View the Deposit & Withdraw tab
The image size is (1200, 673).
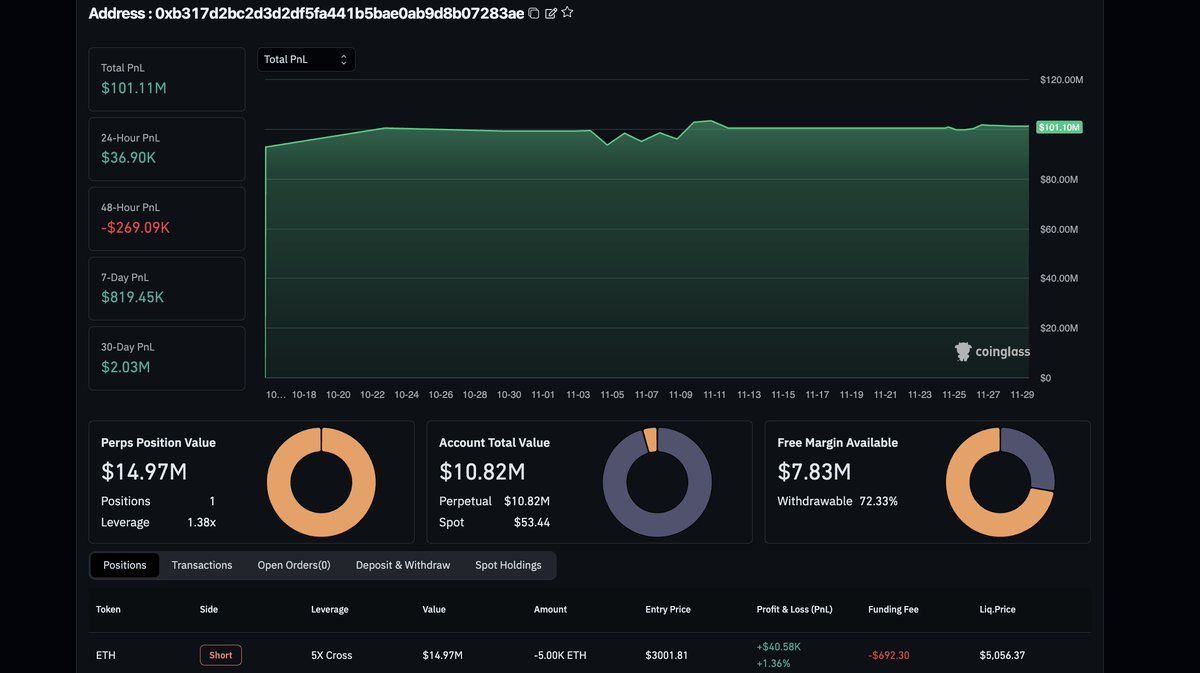tap(402, 565)
